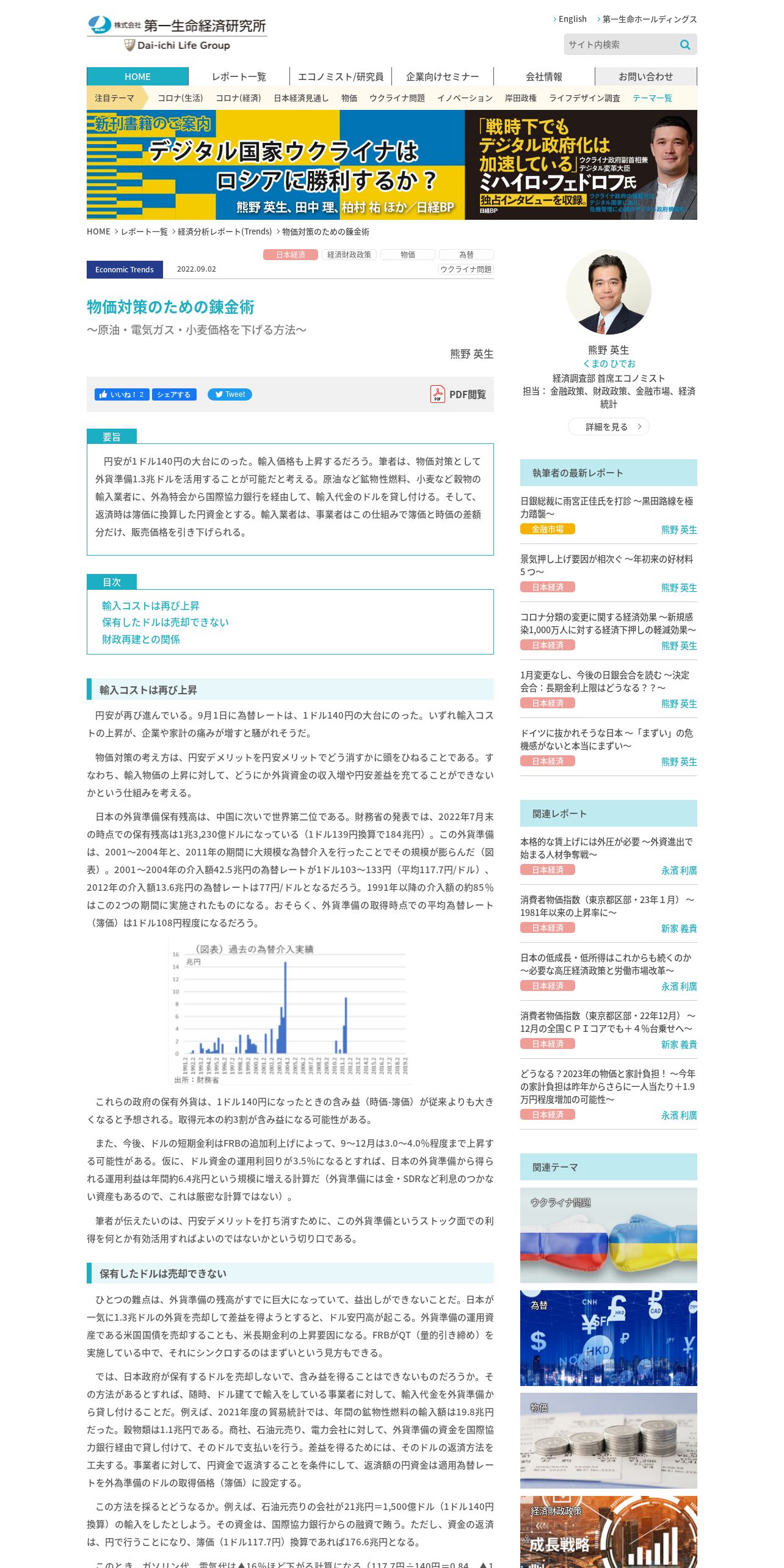
Task: Click the 第一生命経済研究所 logo
Action: [177, 26]
